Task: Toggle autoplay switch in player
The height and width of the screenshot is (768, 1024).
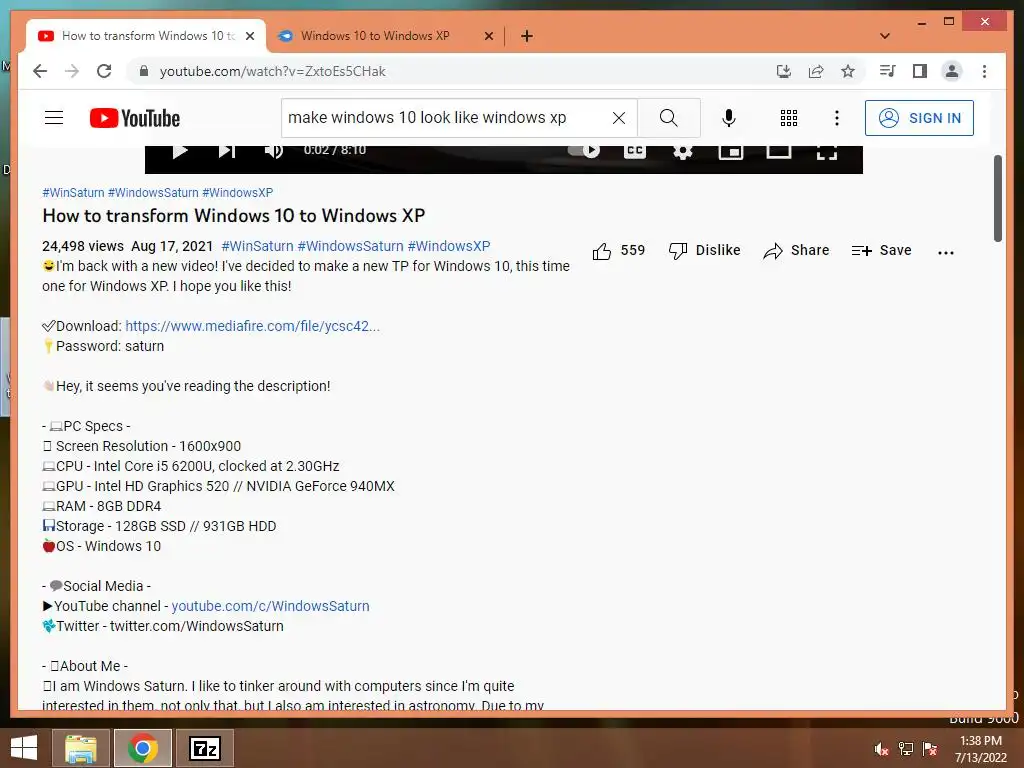Action: click(x=583, y=151)
